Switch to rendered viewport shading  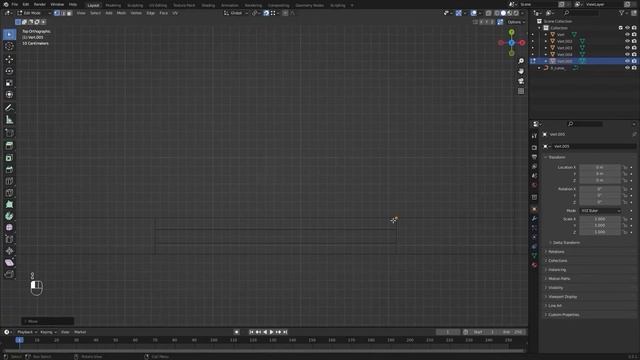click(x=516, y=13)
